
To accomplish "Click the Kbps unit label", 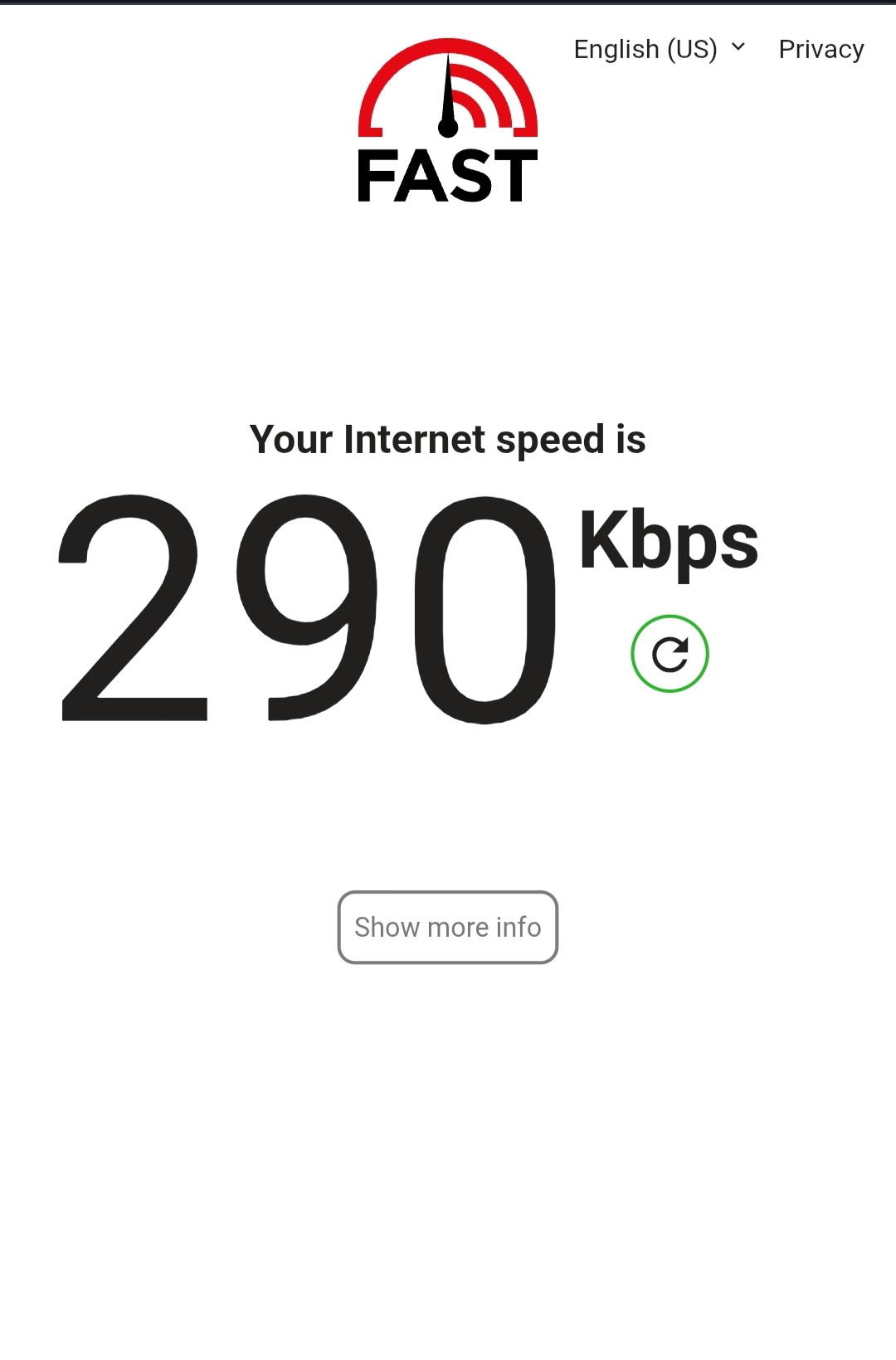I will [669, 543].
